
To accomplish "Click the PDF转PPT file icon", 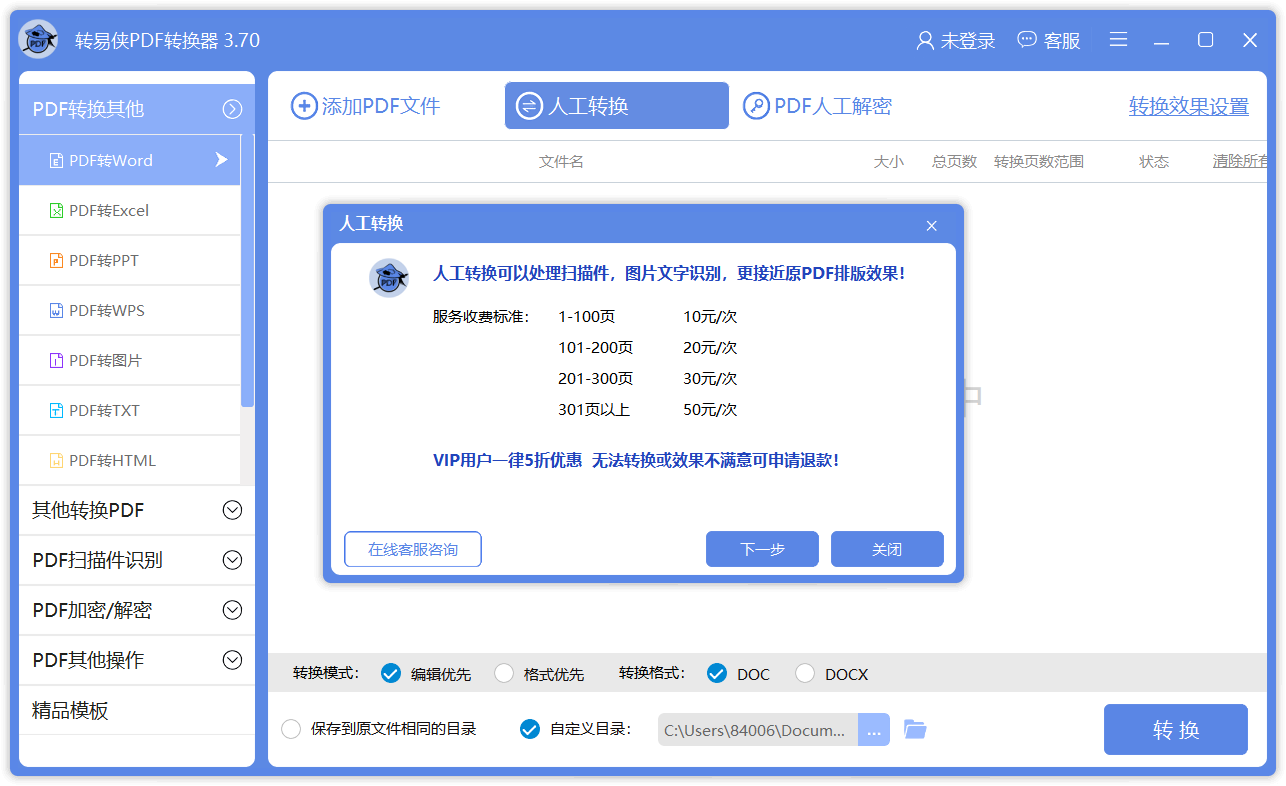I will tap(57, 260).
